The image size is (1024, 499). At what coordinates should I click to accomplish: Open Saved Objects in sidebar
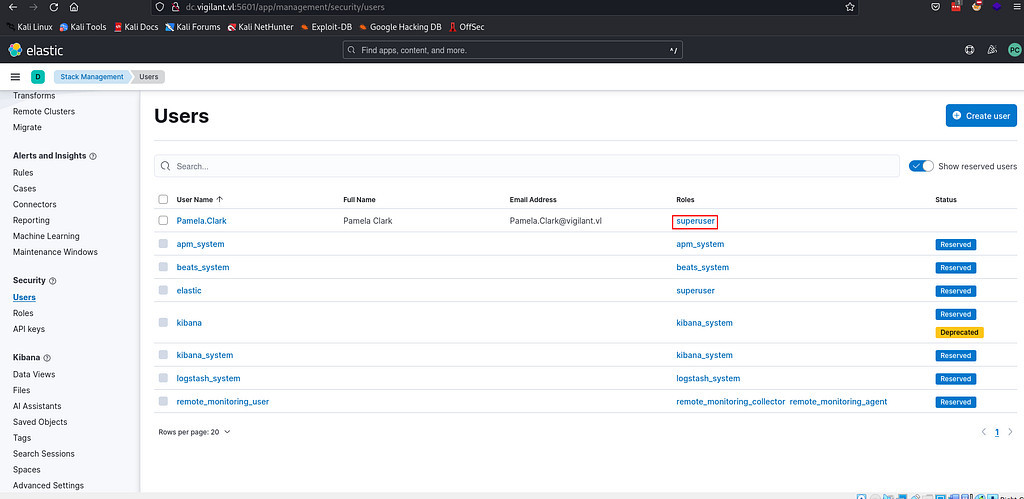(x=40, y=422)
